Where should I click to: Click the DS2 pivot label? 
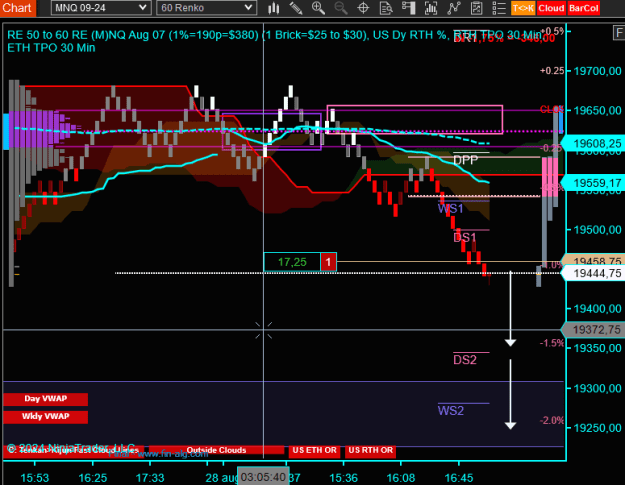465,360
